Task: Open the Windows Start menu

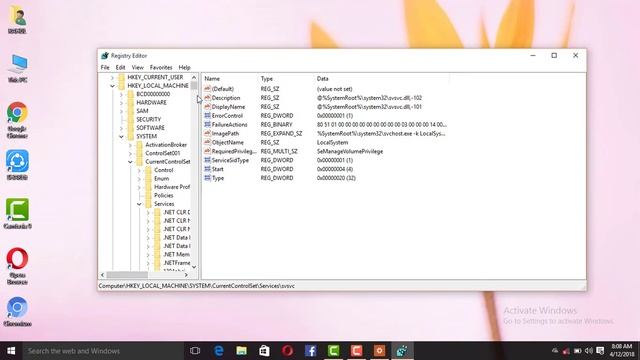Action: point(11,351)
